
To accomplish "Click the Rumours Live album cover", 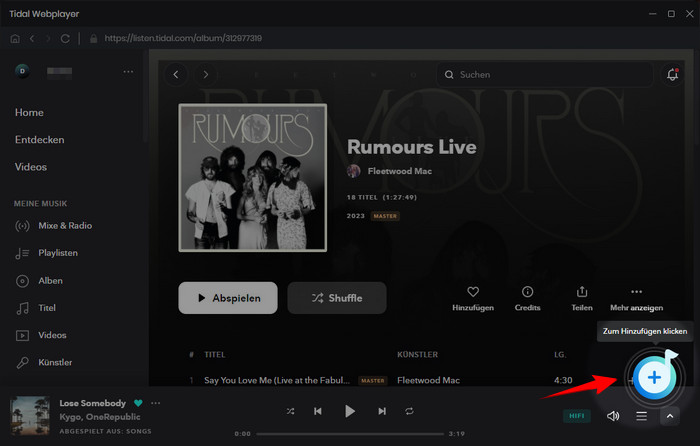I will click(x=253, y=178).
